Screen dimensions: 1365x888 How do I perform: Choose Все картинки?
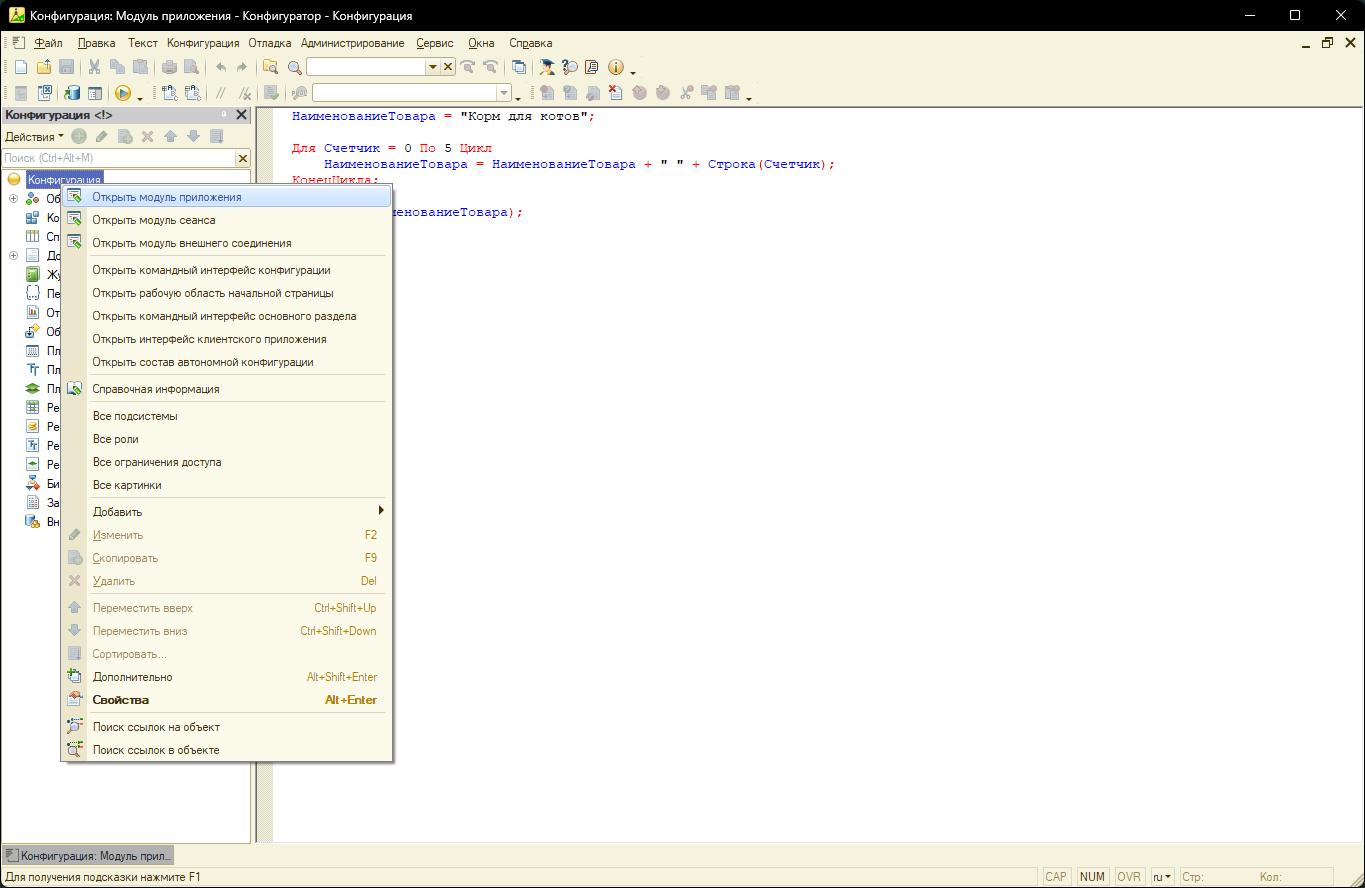pyautogui.click(x=226, y=485)
